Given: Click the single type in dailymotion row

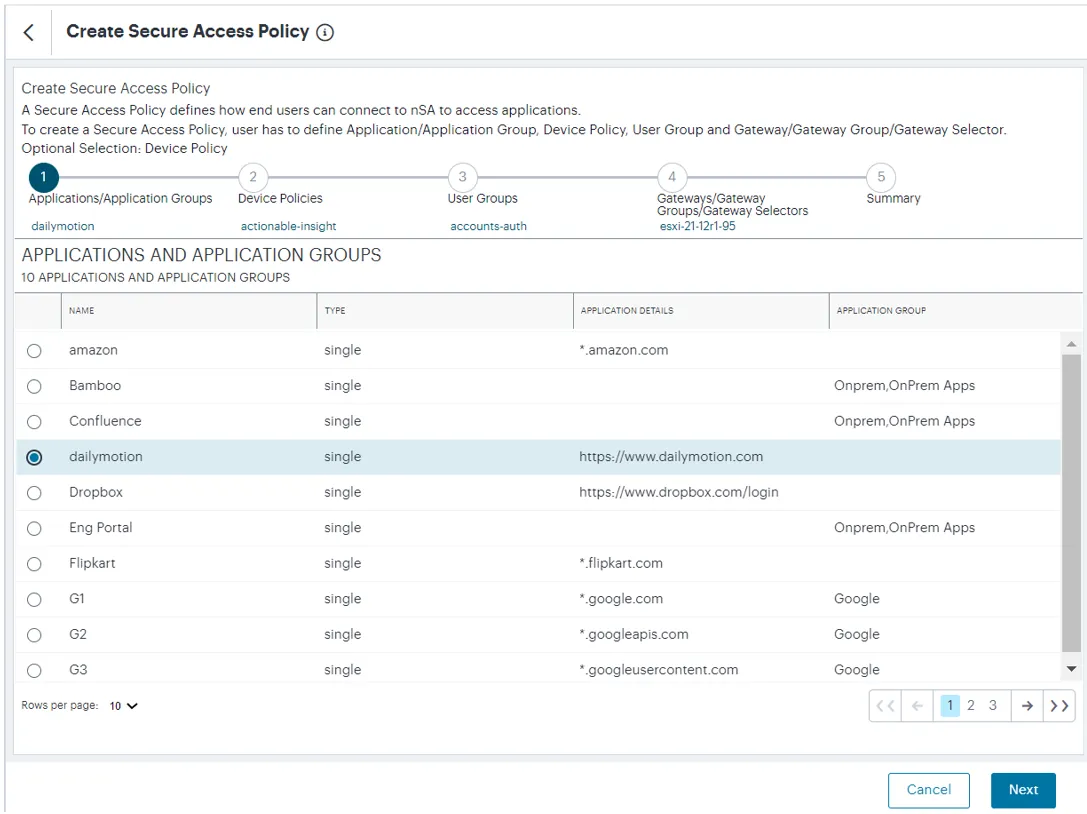Looking at the screenshot, I should click(342, 457).
